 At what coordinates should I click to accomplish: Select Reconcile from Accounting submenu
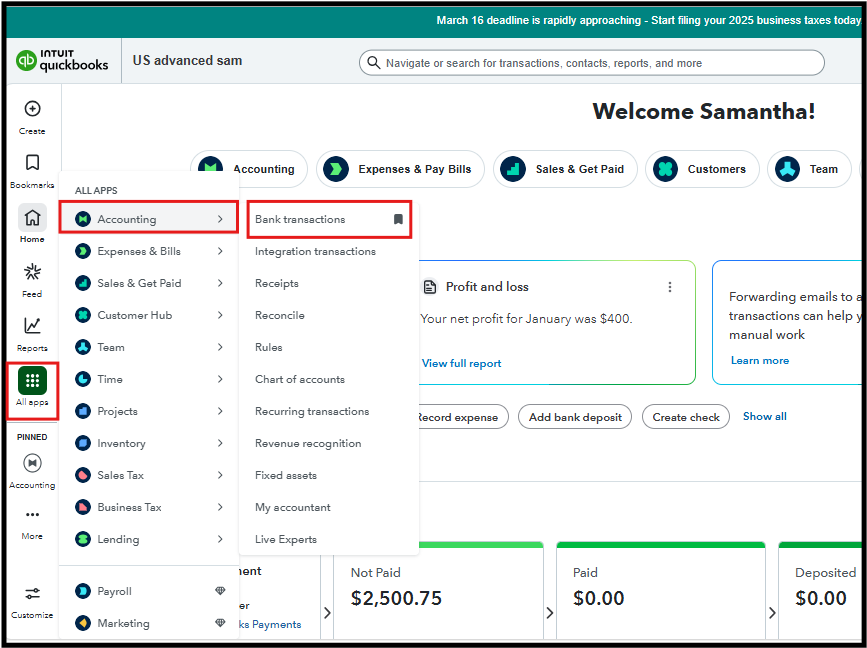point(280,315)
